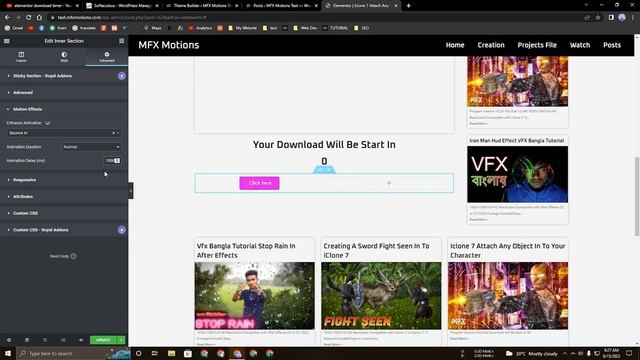Open Responsive Mode icon in panel footer
This screenshot has height=360, width=640.
point(63,340)
